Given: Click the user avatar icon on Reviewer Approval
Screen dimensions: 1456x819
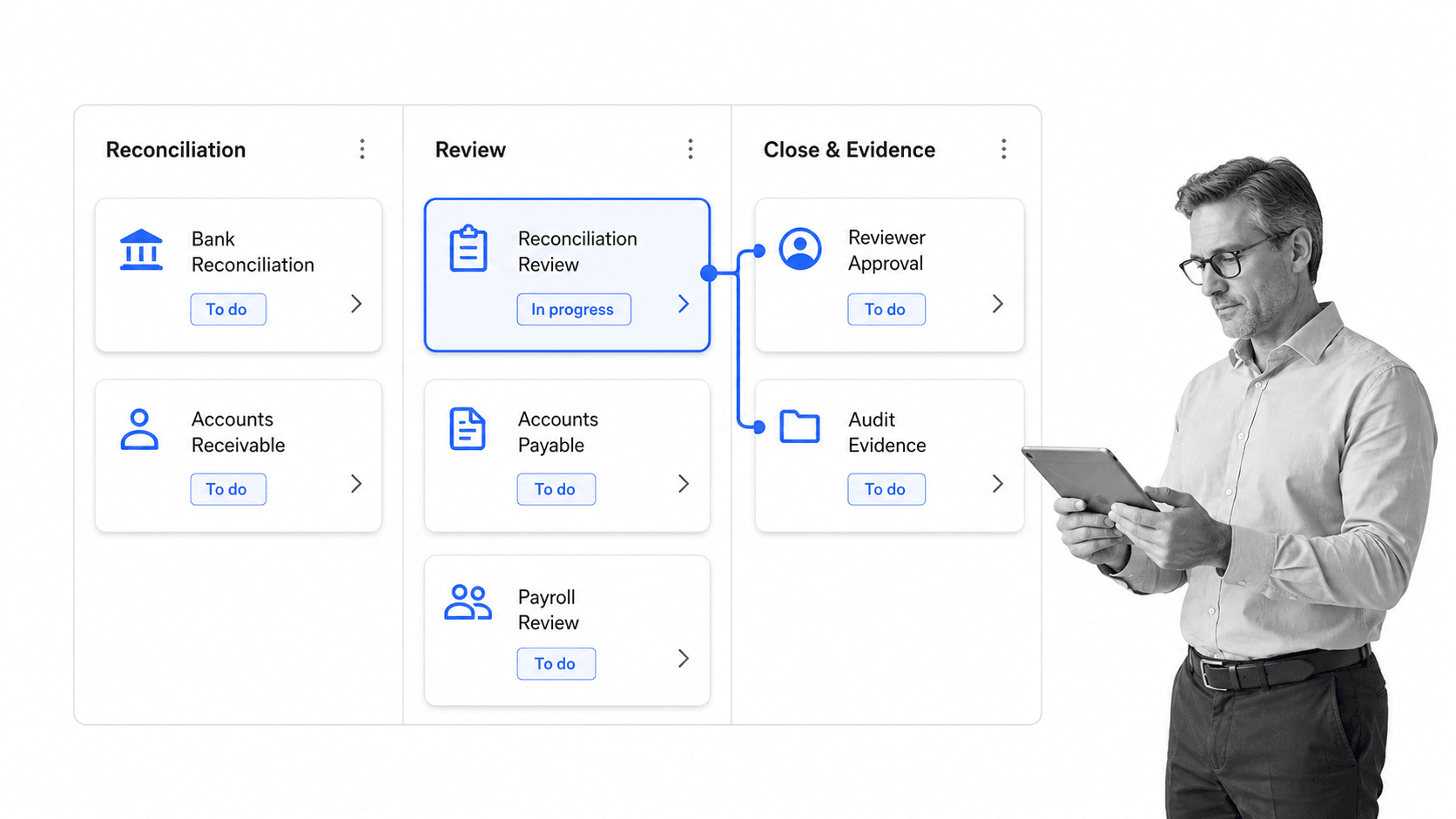Looking at the screenshot, I should click(x=800, y=249).
